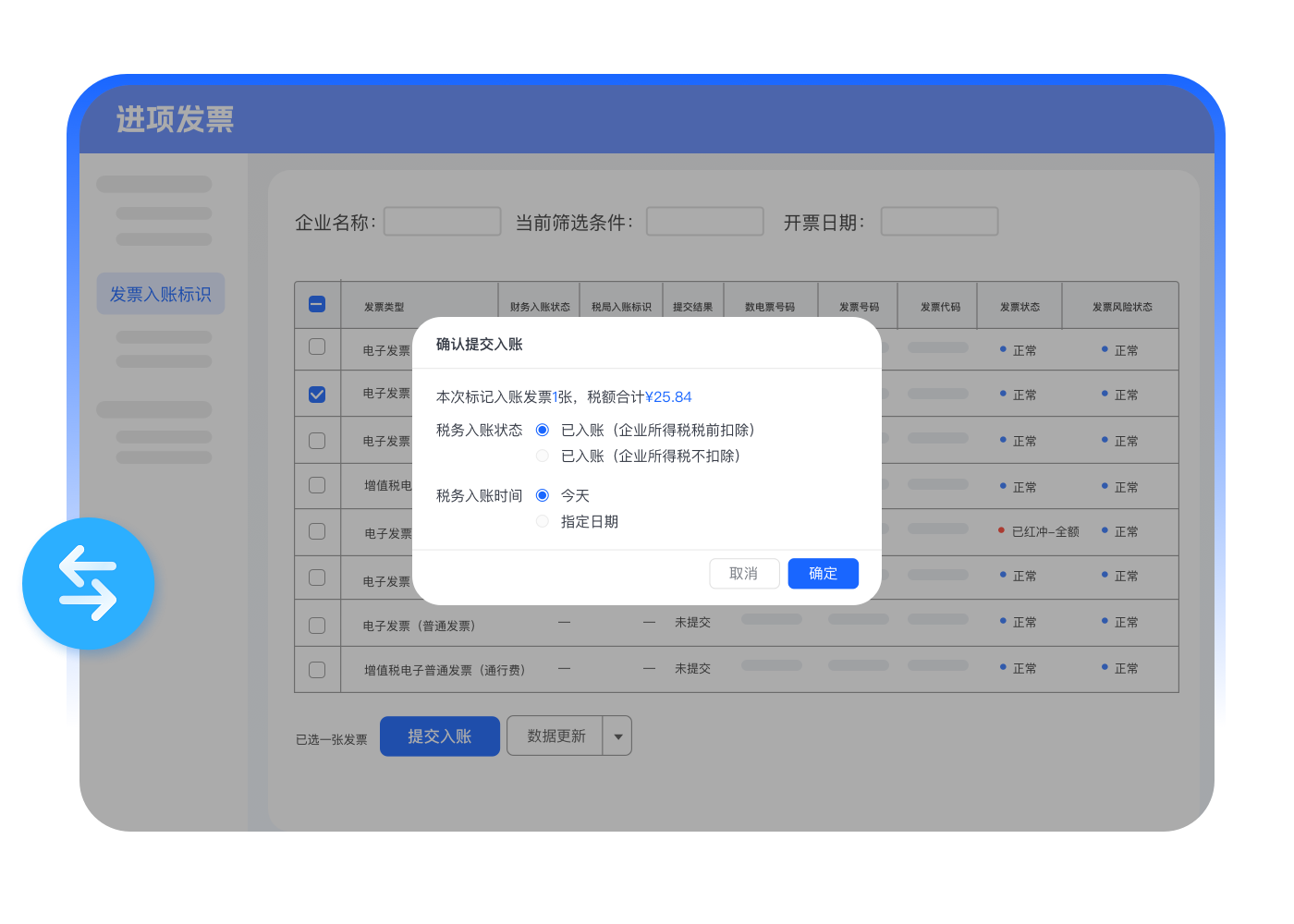Screen dimensions: 1294x924
Task: Click the 发票状态 column header
Action: coord(1019,307)
